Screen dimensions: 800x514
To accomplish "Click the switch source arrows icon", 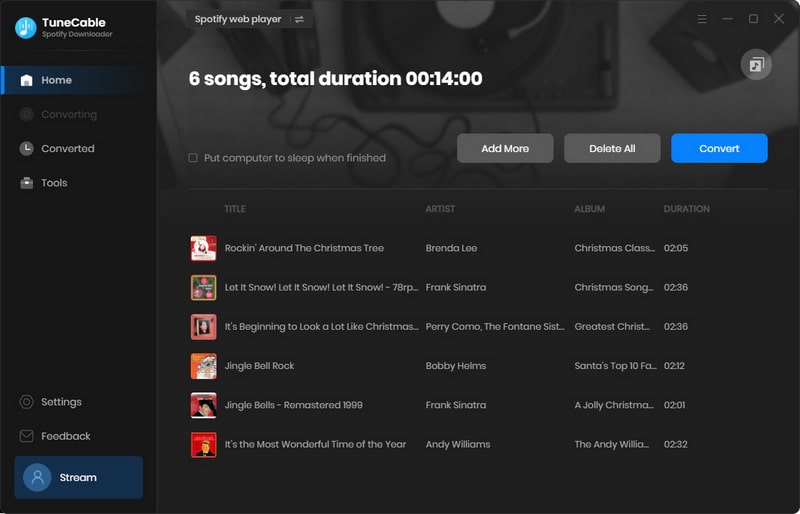I will click(x=298, y=19).
